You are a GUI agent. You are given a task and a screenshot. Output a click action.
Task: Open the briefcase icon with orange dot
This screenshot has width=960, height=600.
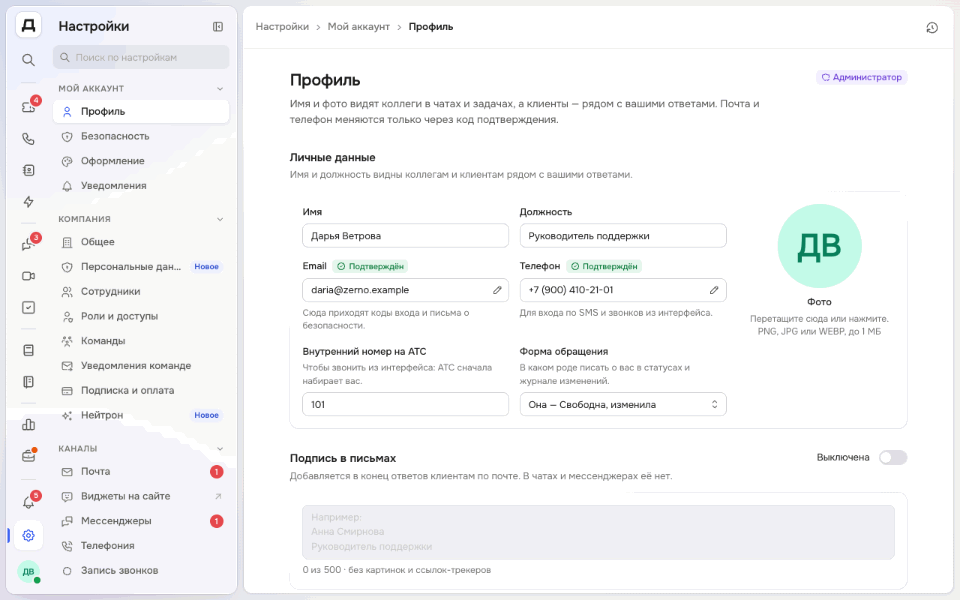tap(28, 456)
